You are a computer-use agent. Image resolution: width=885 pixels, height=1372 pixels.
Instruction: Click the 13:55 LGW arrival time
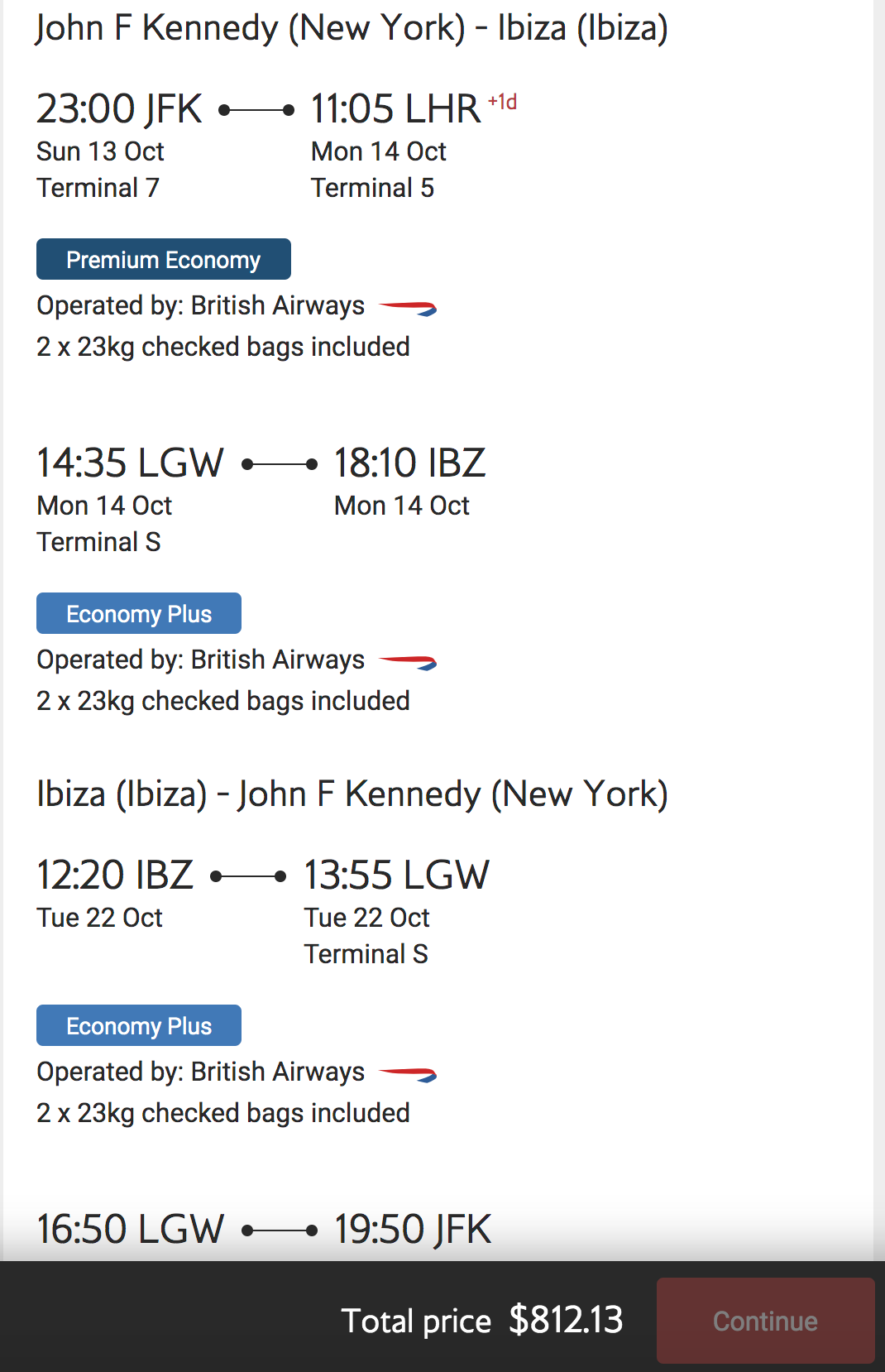pos(397,875)
